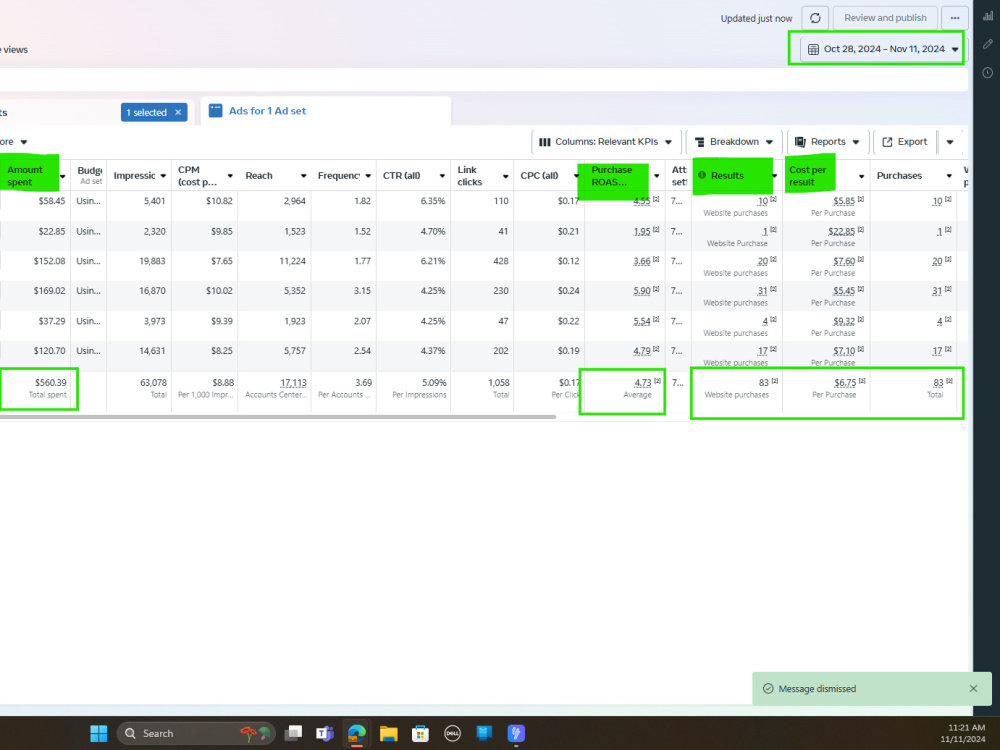Open Cost per result column dropdown arrow

[861, 176]
